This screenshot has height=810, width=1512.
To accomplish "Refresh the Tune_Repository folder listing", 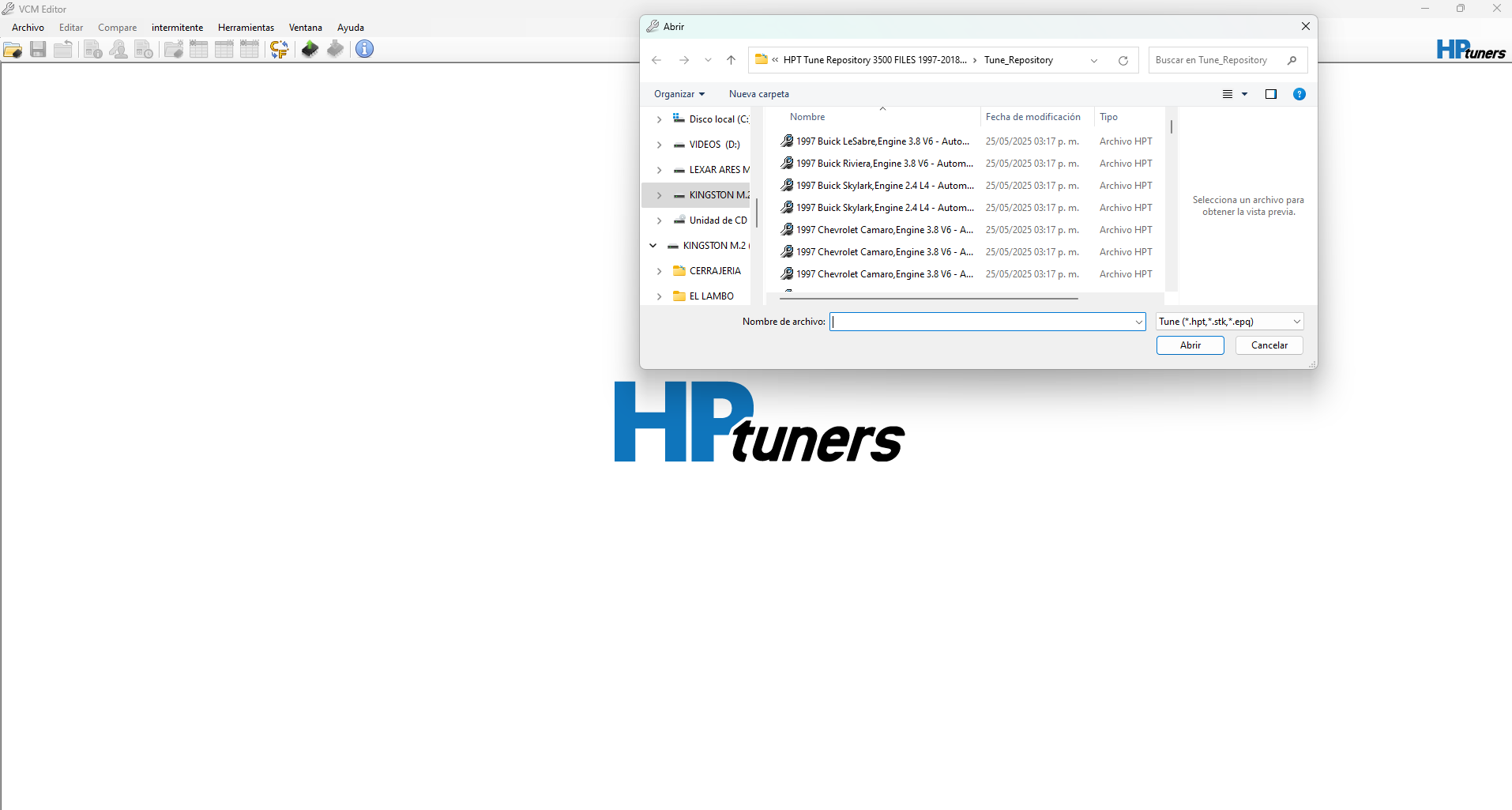I will (x=1123, y=60).
